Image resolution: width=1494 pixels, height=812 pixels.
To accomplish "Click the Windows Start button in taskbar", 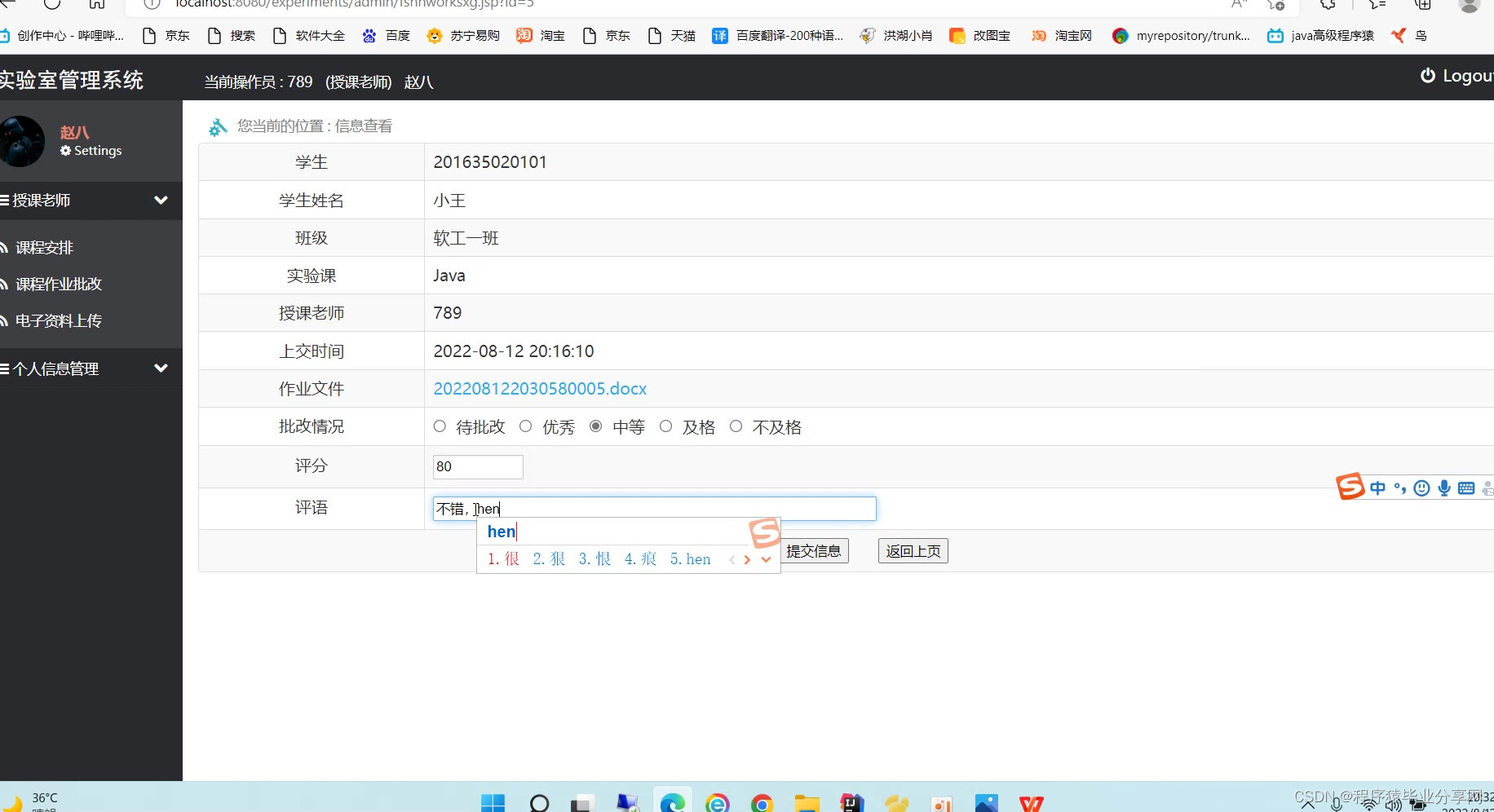I will (493, 802).
